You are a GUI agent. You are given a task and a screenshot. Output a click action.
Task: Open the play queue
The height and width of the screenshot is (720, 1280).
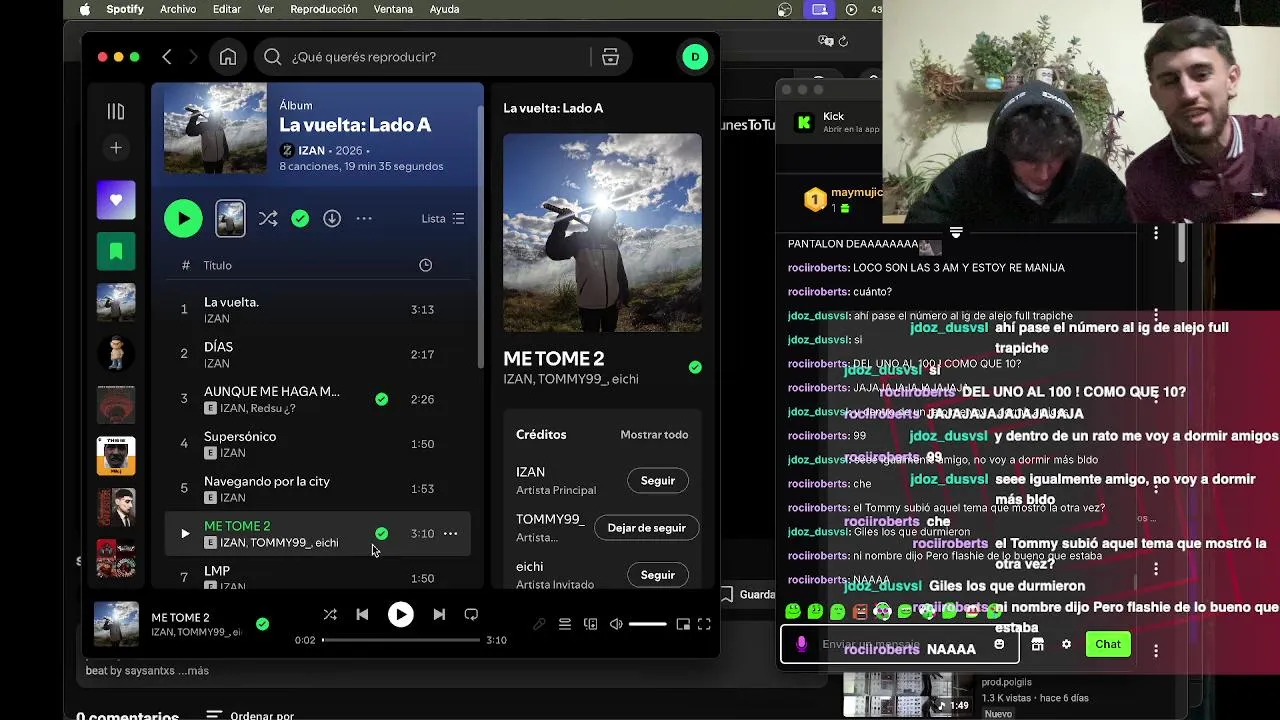pos(565,624)
